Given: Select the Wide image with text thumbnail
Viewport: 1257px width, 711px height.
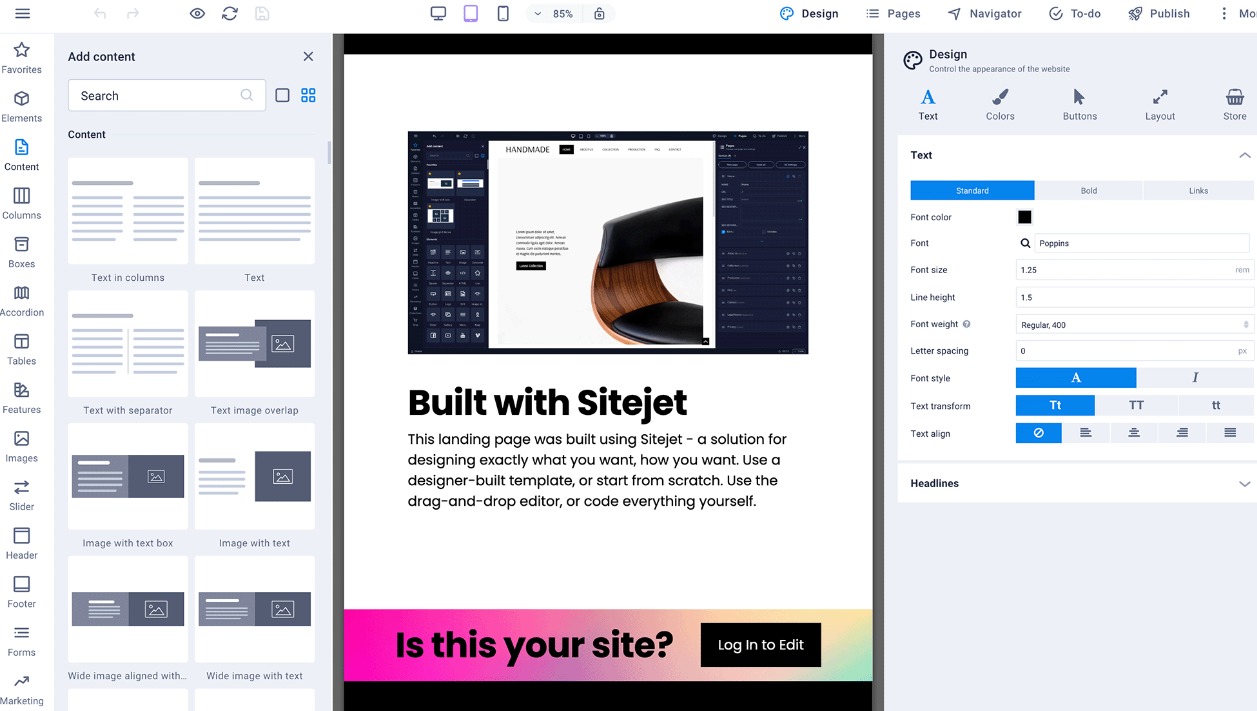Looking at the screenshot, I should point(255,609).
